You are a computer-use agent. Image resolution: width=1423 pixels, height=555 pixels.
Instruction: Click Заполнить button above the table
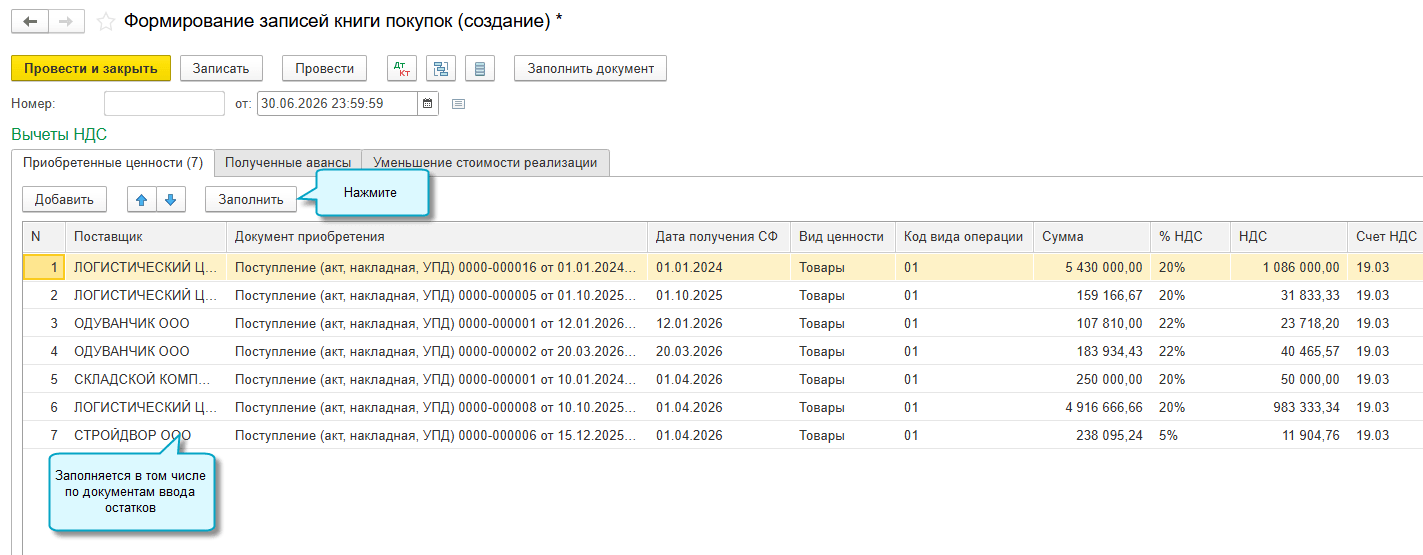(x=251, y=199)
